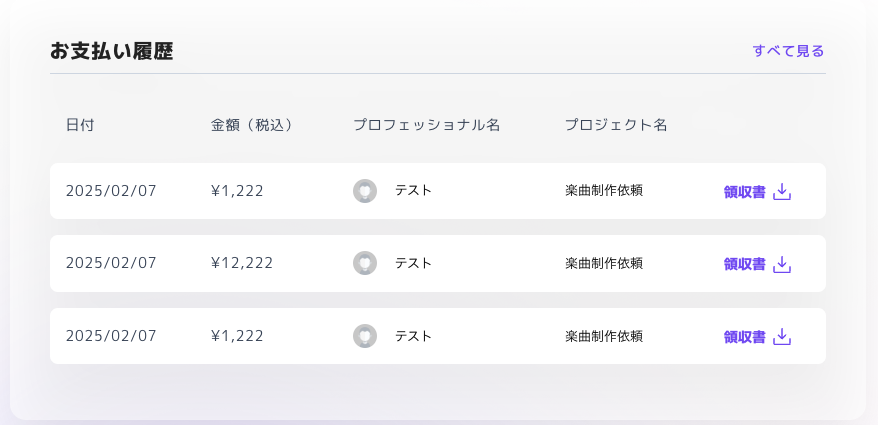878x425 pixels.
Task: Click the download icon in the top payment row
Action: pos(782,191)
